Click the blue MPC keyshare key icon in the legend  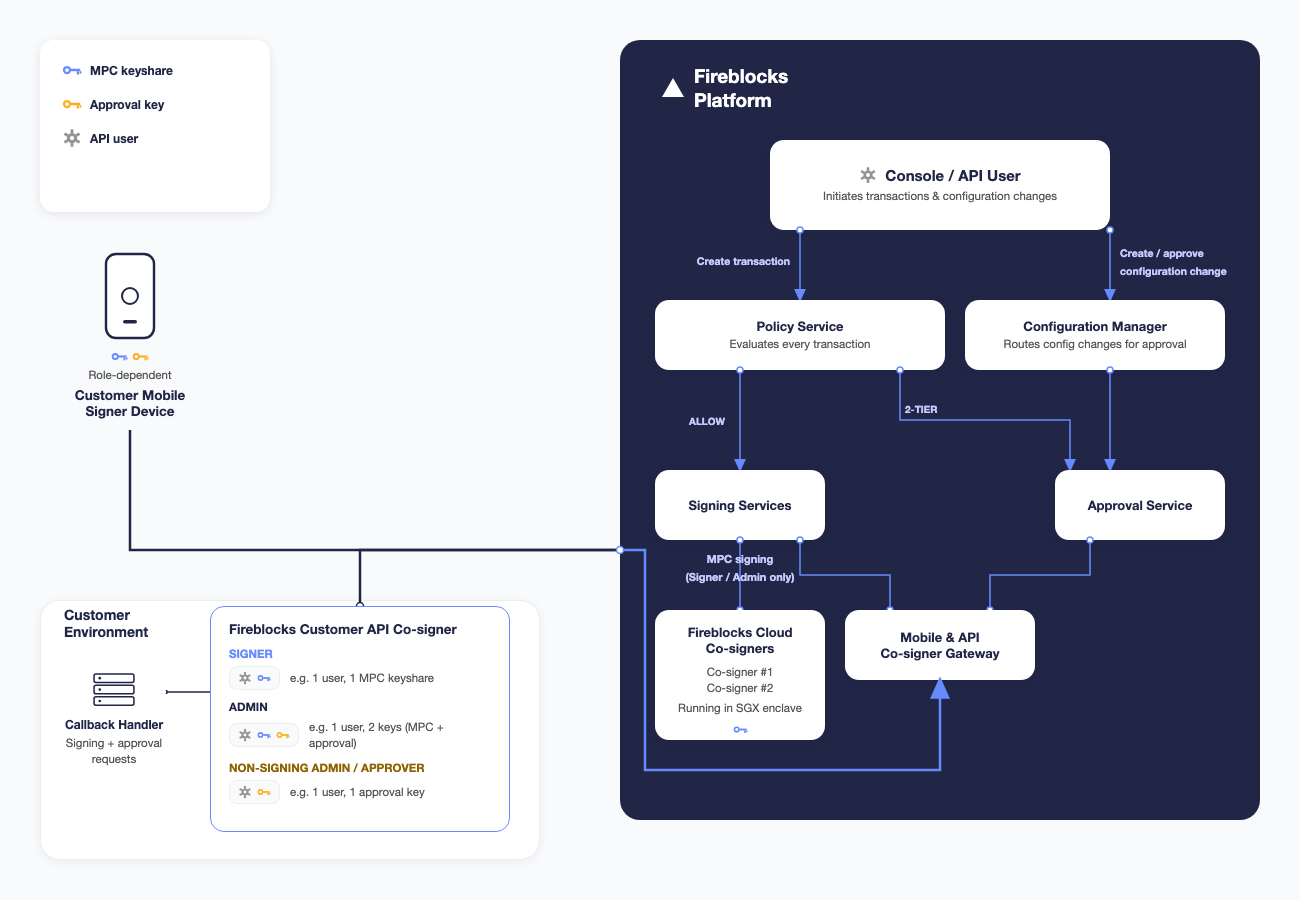point(71,71)
